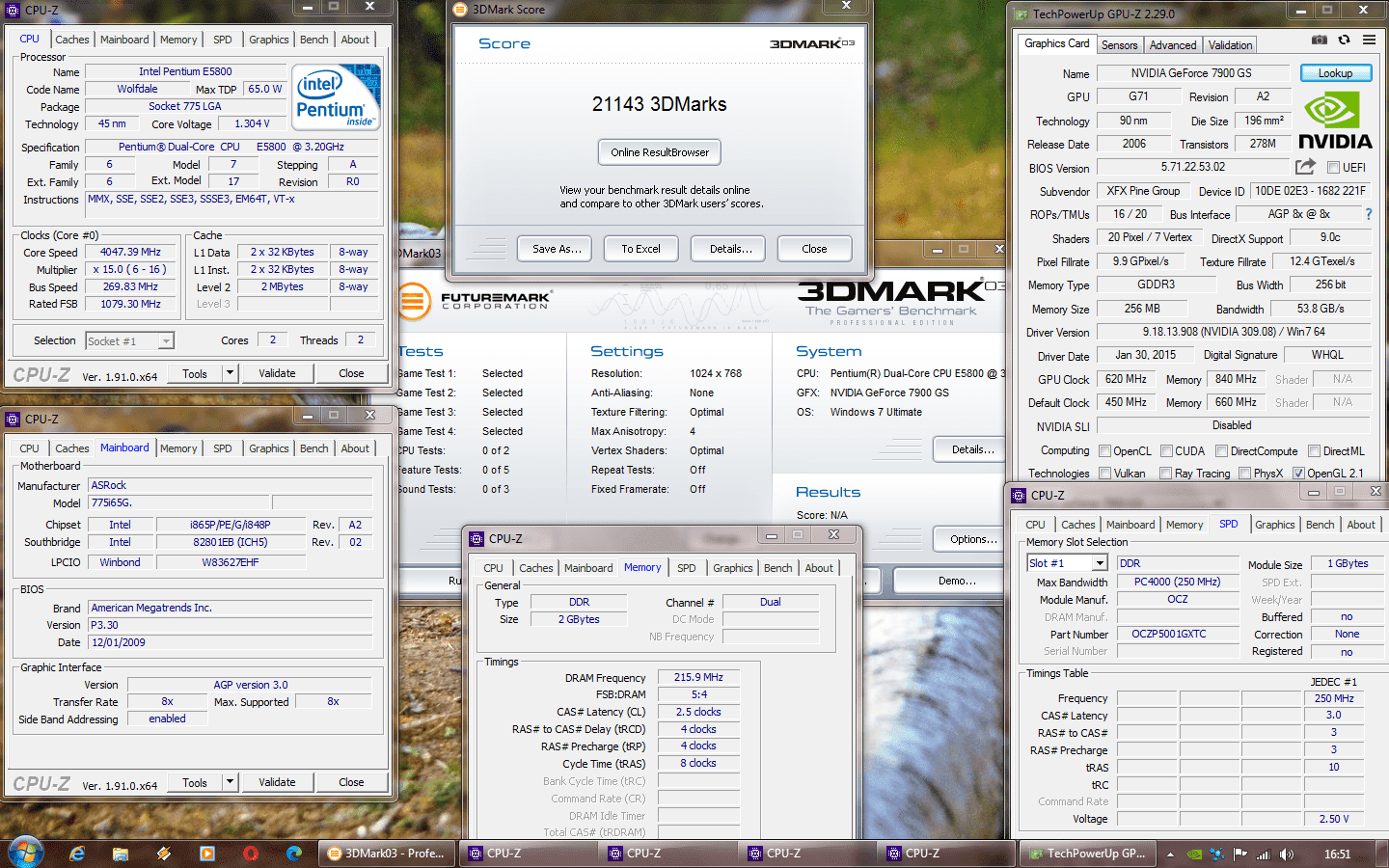Image resolution: width=1389 pixels, height=868 pixels.
Task: Click the Core Speed value 4047.39 MHz
Action: pos(131,252)
